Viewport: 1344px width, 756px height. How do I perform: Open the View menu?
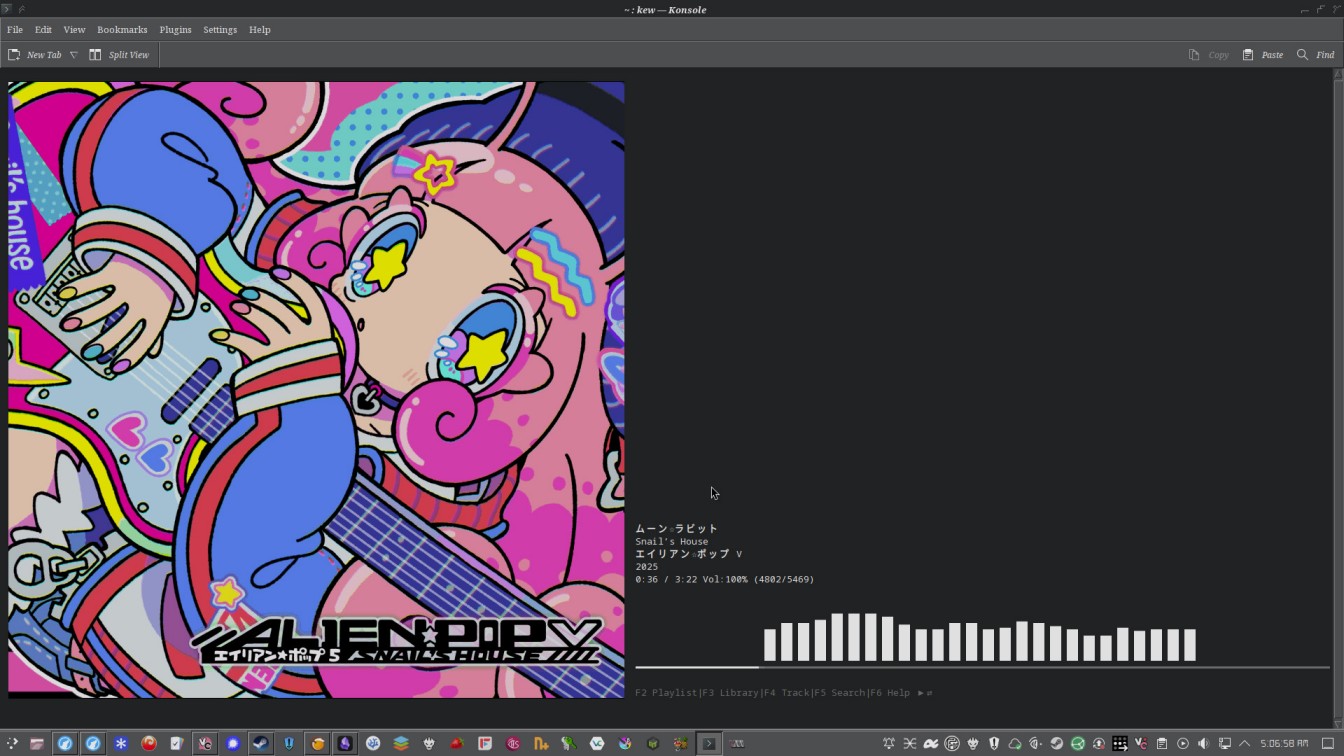pos(74,30)
